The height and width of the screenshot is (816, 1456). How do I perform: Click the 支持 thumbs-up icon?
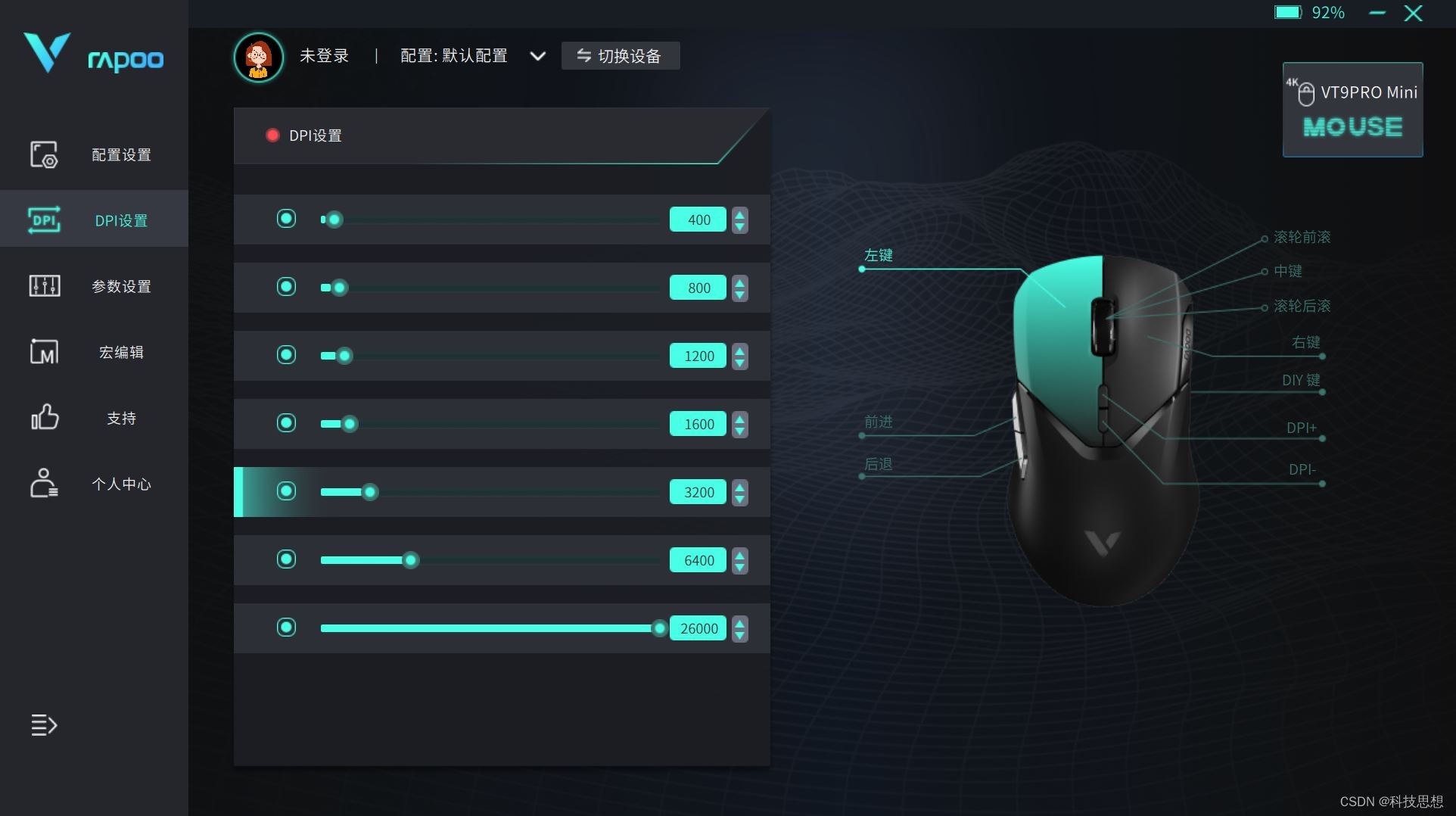(x=44, y=417)
